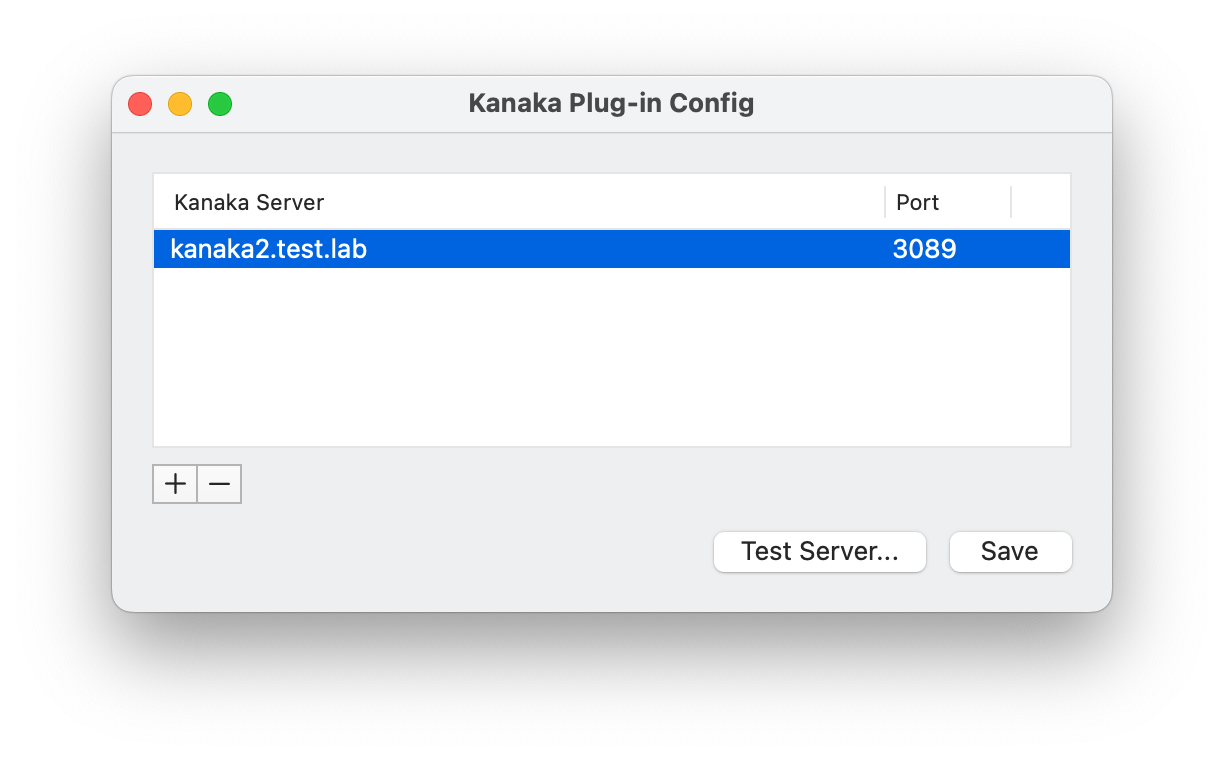
Task: Click highlighted row gap between name and port
Action: [620, 249]
